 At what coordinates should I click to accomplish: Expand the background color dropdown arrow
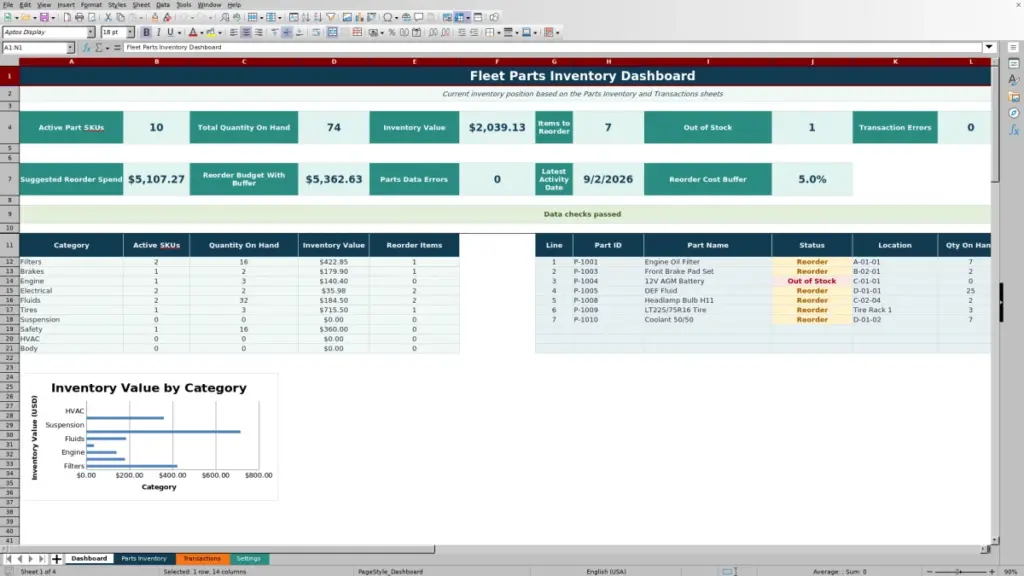click(x=220, y=33)
